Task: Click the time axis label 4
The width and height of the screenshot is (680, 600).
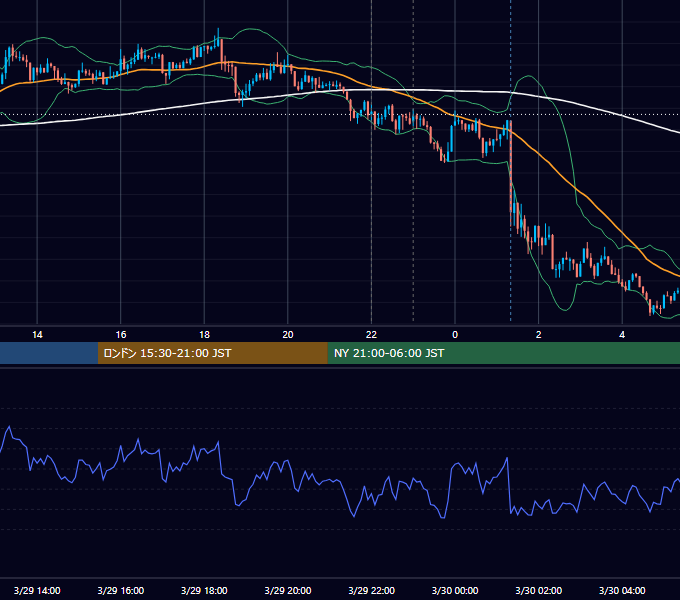Action: tap(622, 335)
